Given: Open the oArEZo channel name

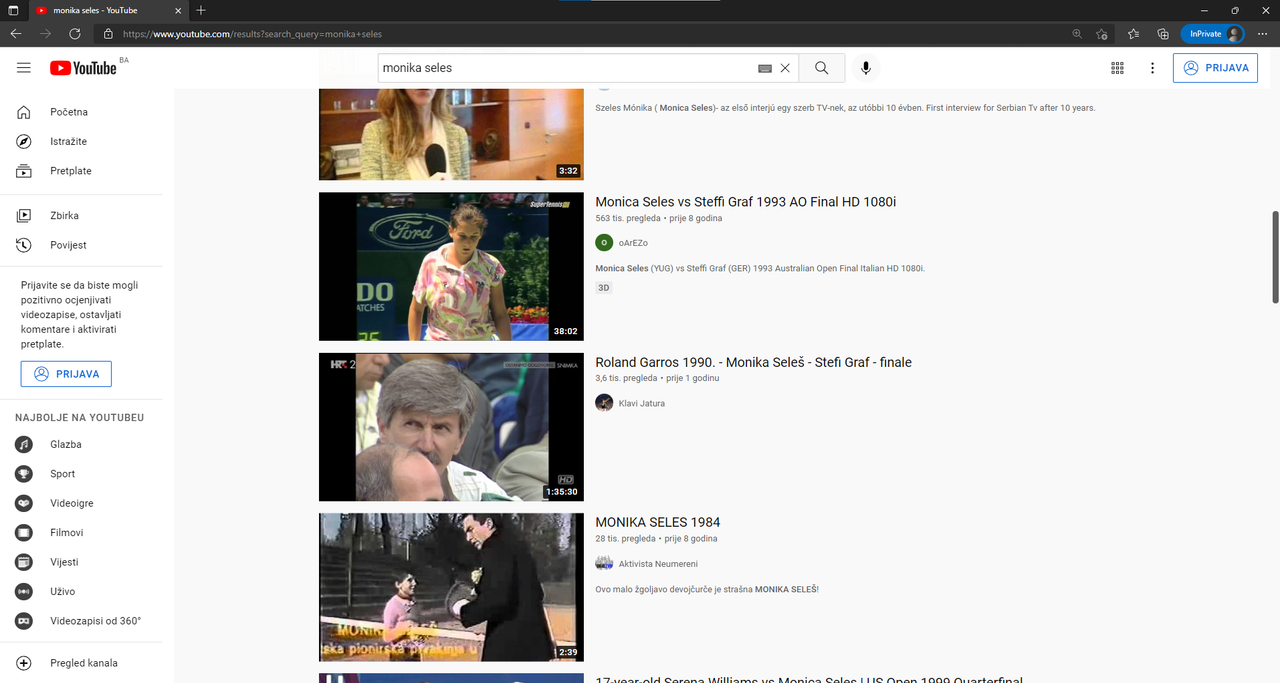Looking at the screenshot, I should tap(633, 243).
